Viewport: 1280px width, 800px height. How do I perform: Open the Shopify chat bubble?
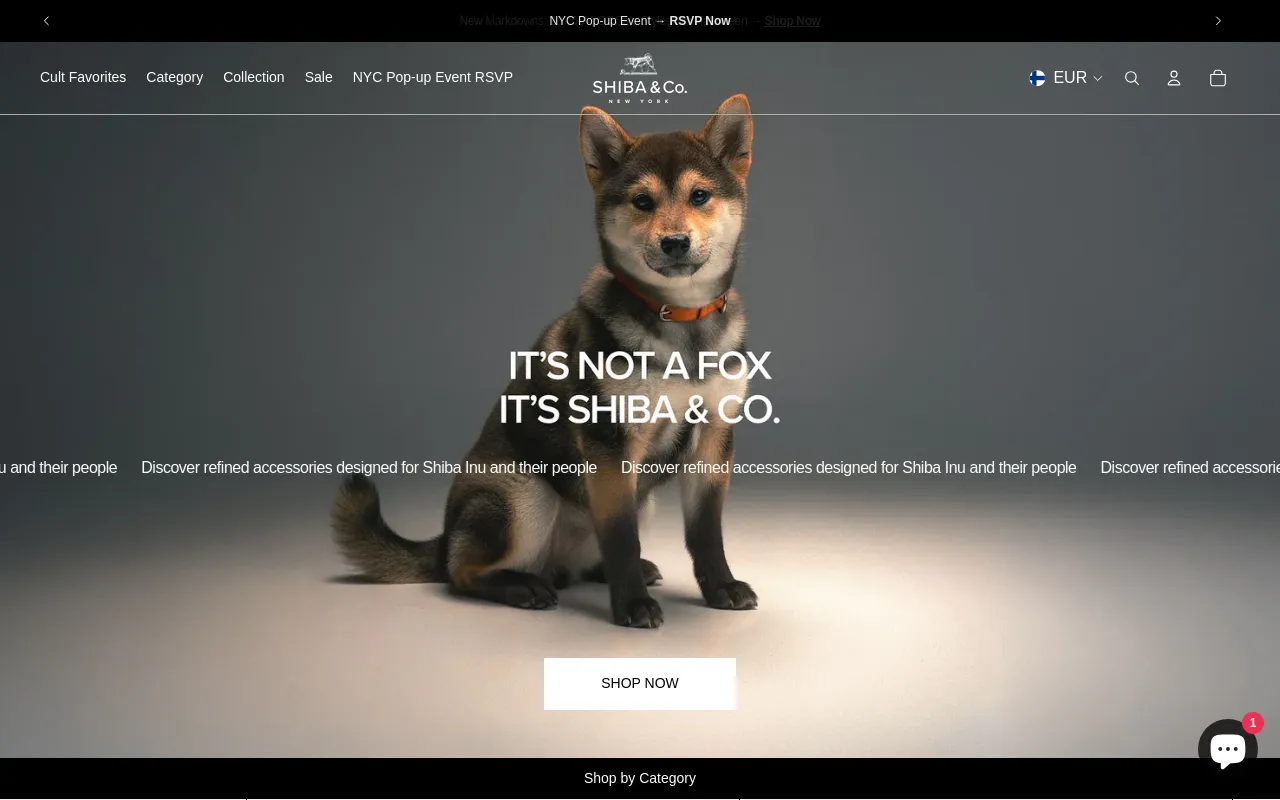1227,748
